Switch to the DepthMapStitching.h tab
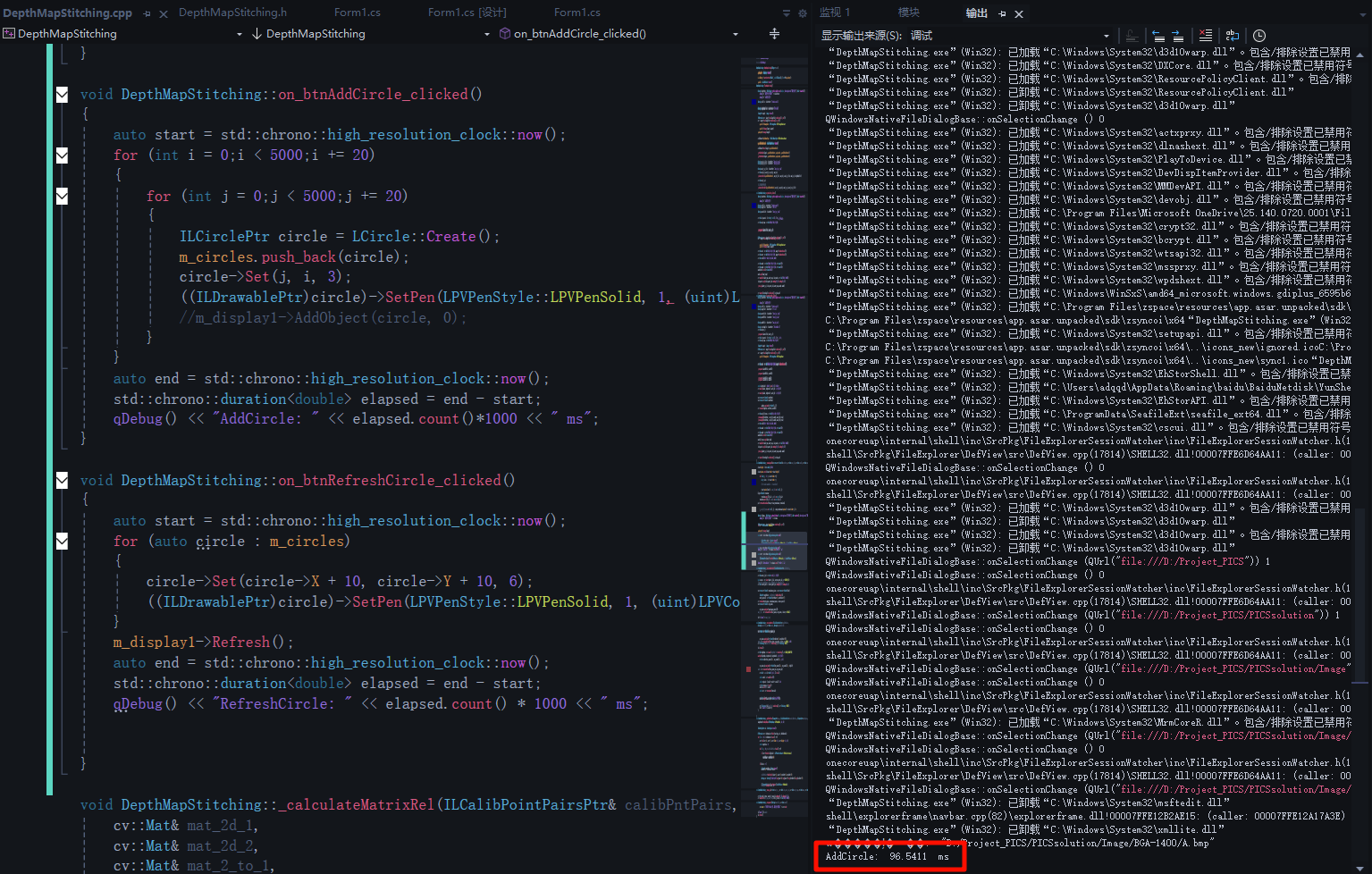 (232, 13)
